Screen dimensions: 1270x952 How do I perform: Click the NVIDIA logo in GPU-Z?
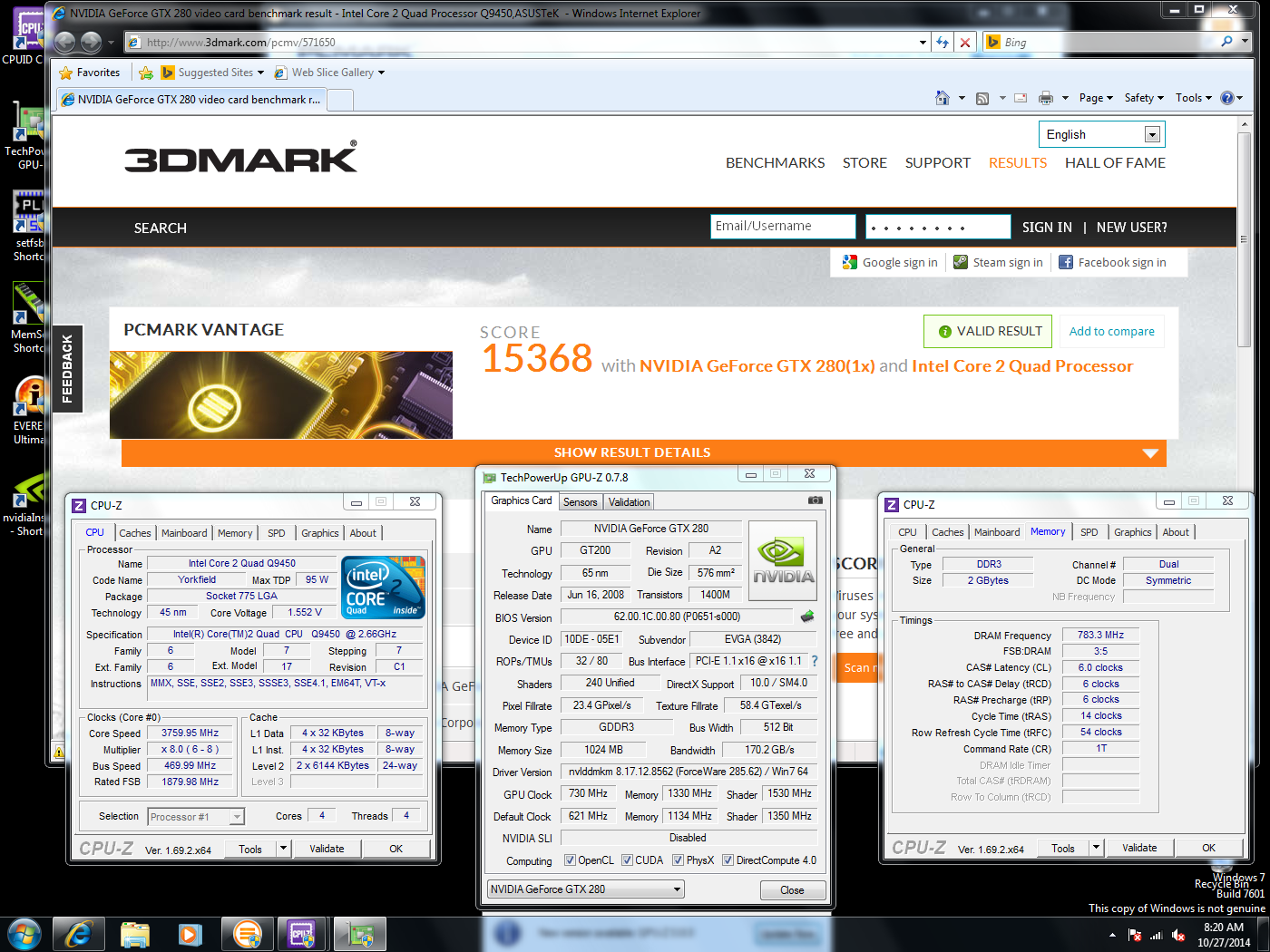[x=783, y=559]
